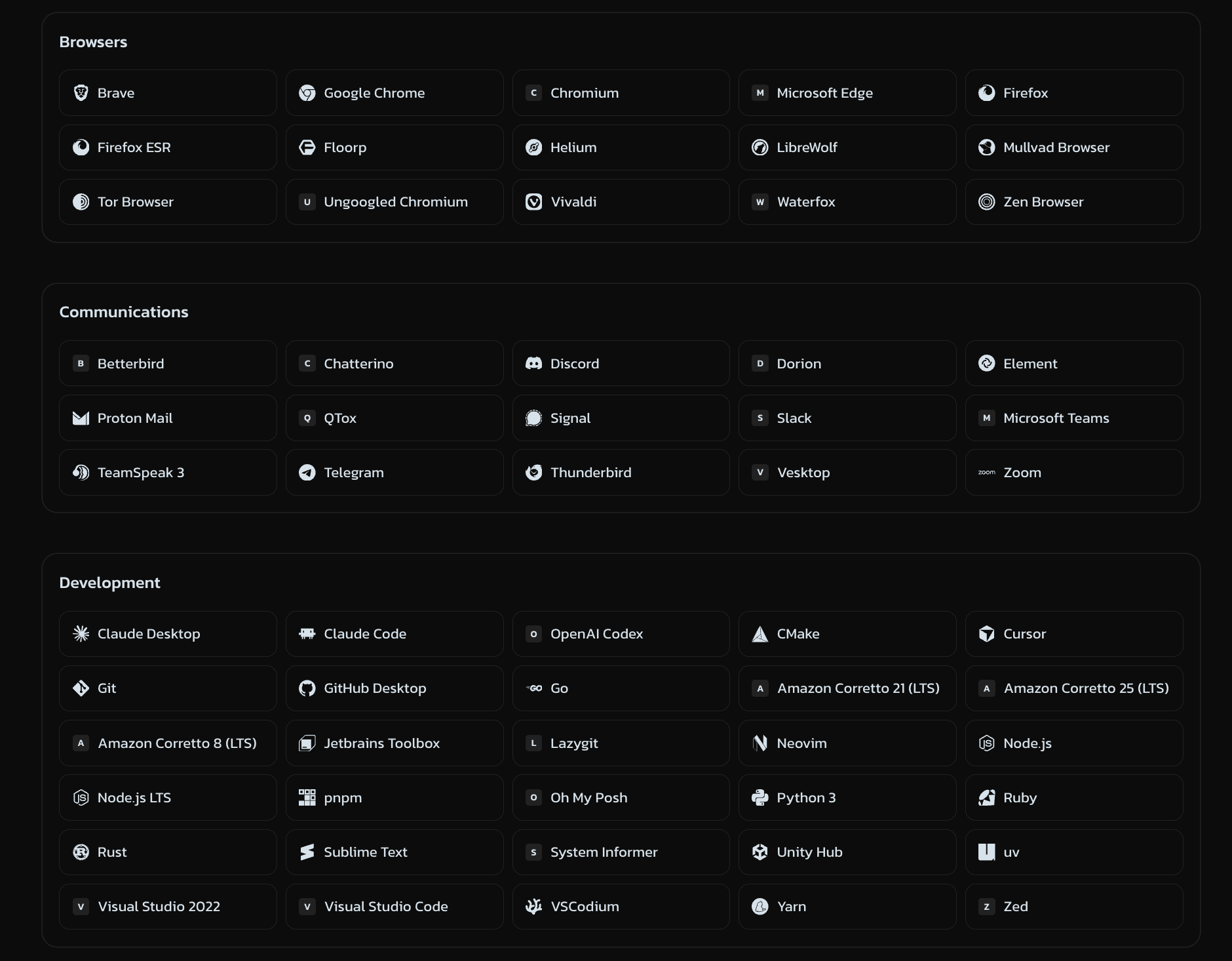Choose the Slack card
1232x961 pixels.
pyautogui.click(x=847, y=418)
